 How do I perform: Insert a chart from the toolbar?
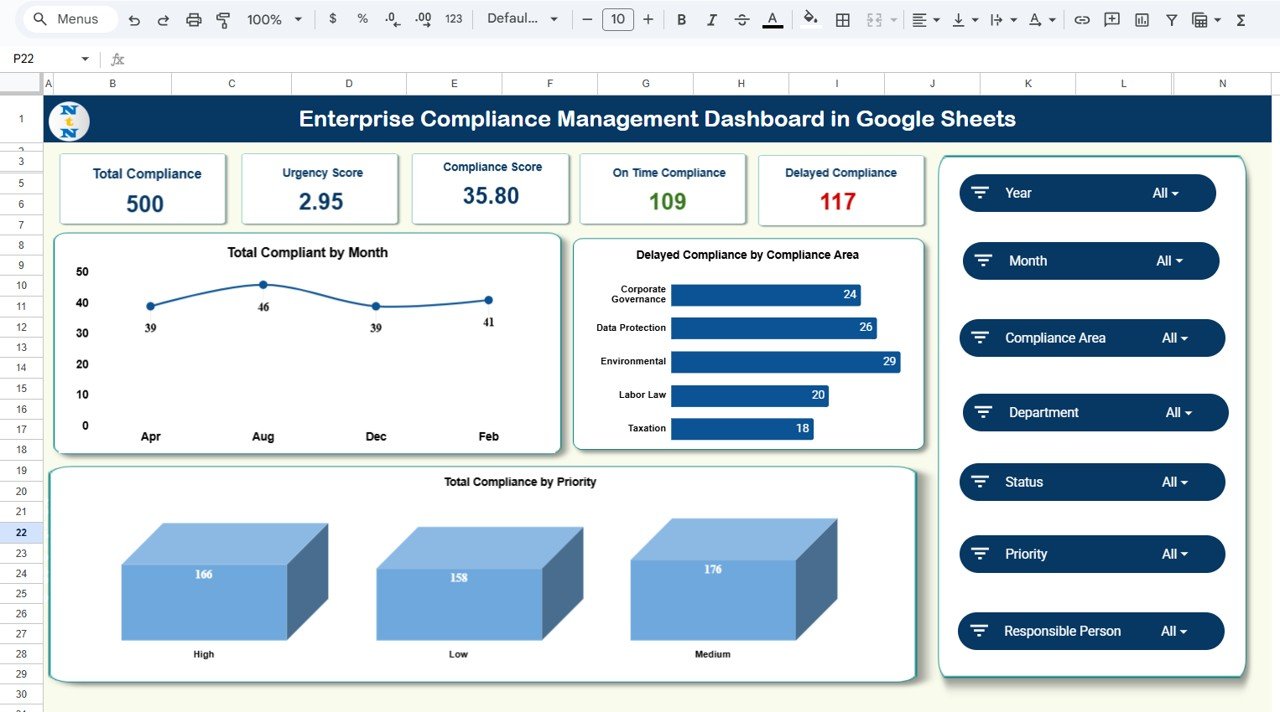pyautogui.click(x=1140, y=18)
